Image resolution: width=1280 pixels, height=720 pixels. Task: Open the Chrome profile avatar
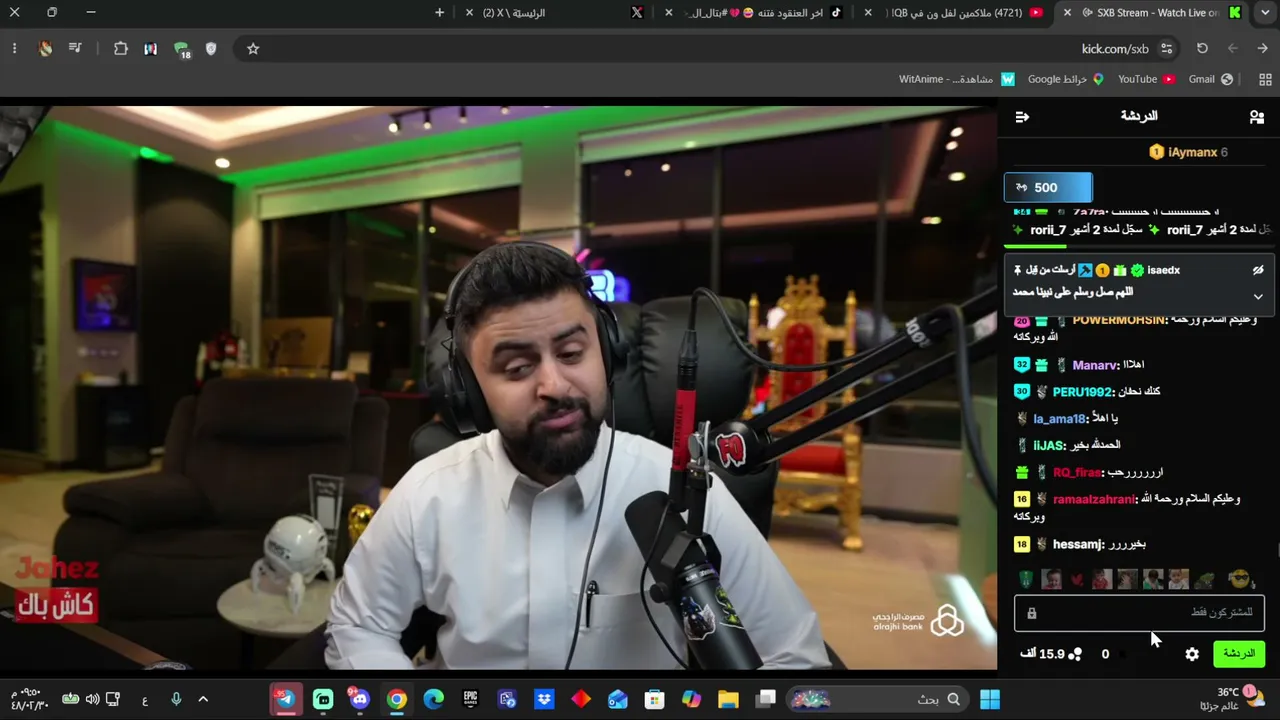45,49
